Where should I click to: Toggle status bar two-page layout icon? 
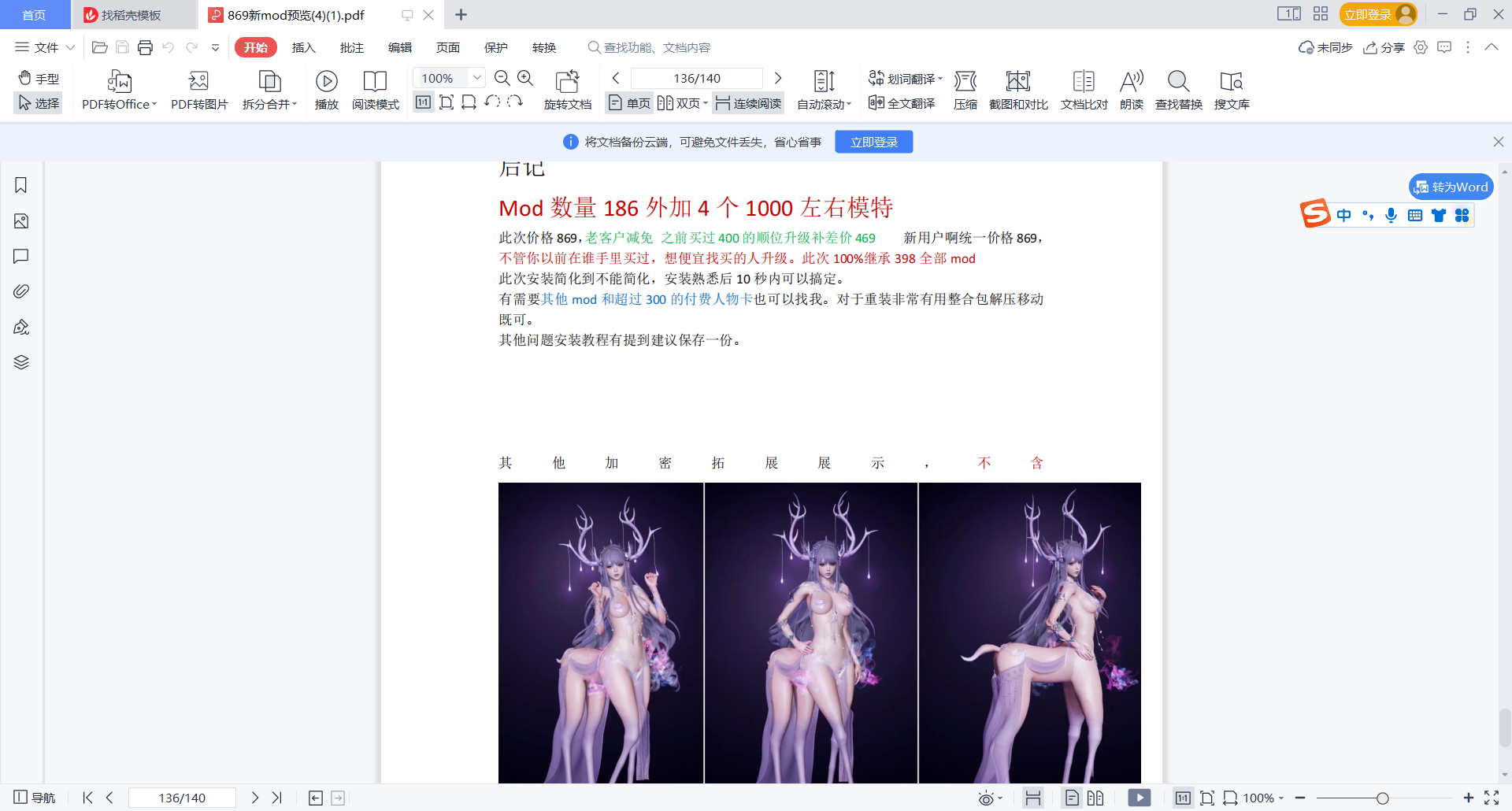(x=1095, y=798)
